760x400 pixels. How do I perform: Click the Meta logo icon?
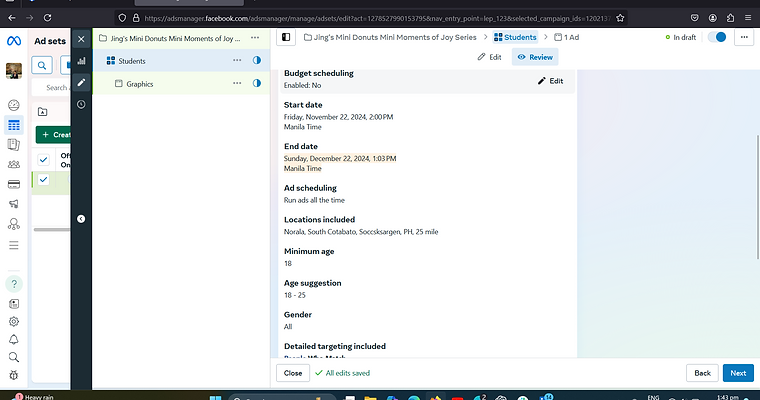point(14,41)
